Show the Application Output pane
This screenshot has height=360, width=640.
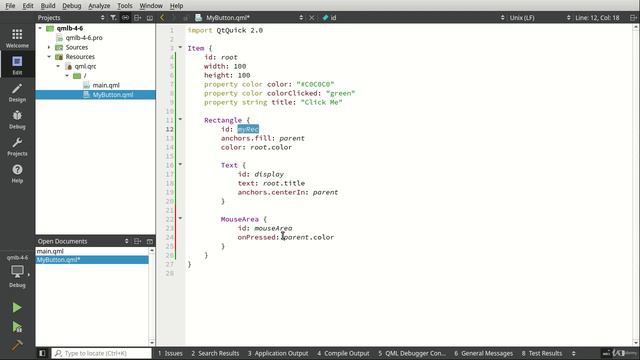278,353
